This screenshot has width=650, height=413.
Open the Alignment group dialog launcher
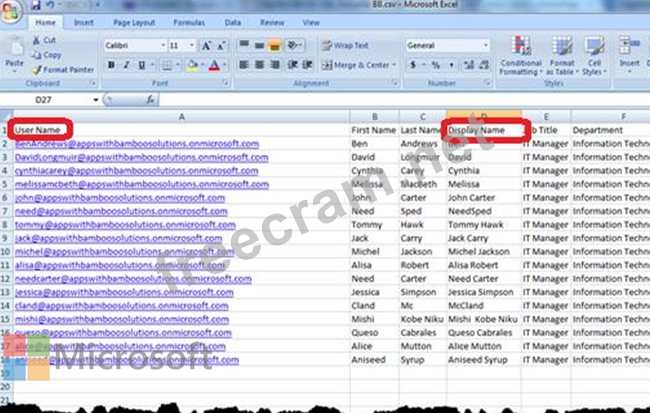[394, 83]
